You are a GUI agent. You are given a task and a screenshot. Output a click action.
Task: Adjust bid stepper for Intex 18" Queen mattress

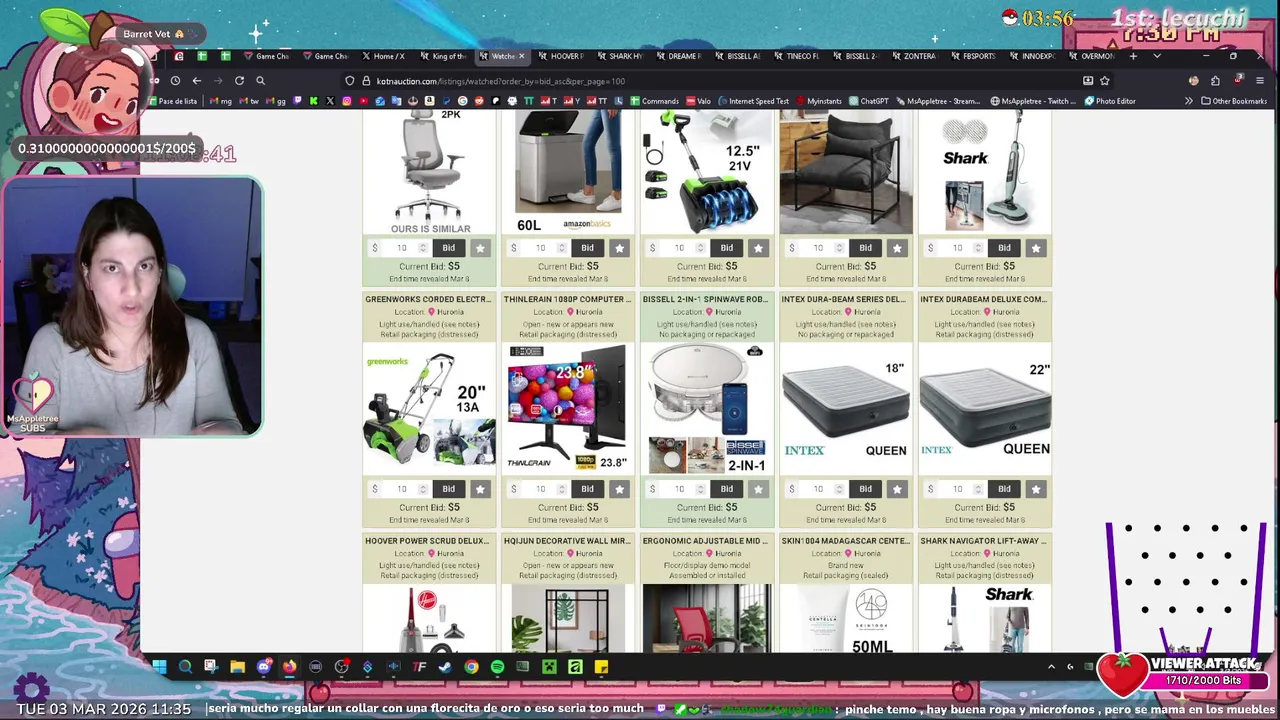click(840, 489)
